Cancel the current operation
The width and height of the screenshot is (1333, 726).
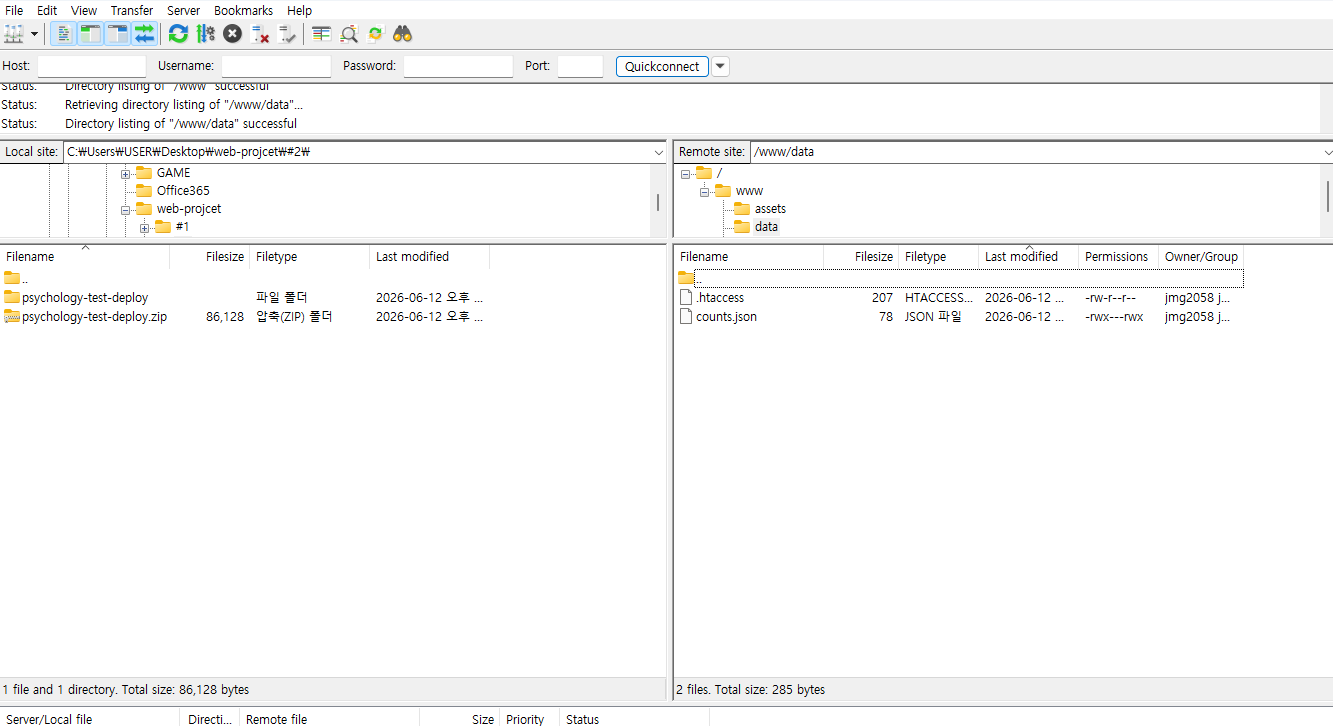(x=233, y=34)
